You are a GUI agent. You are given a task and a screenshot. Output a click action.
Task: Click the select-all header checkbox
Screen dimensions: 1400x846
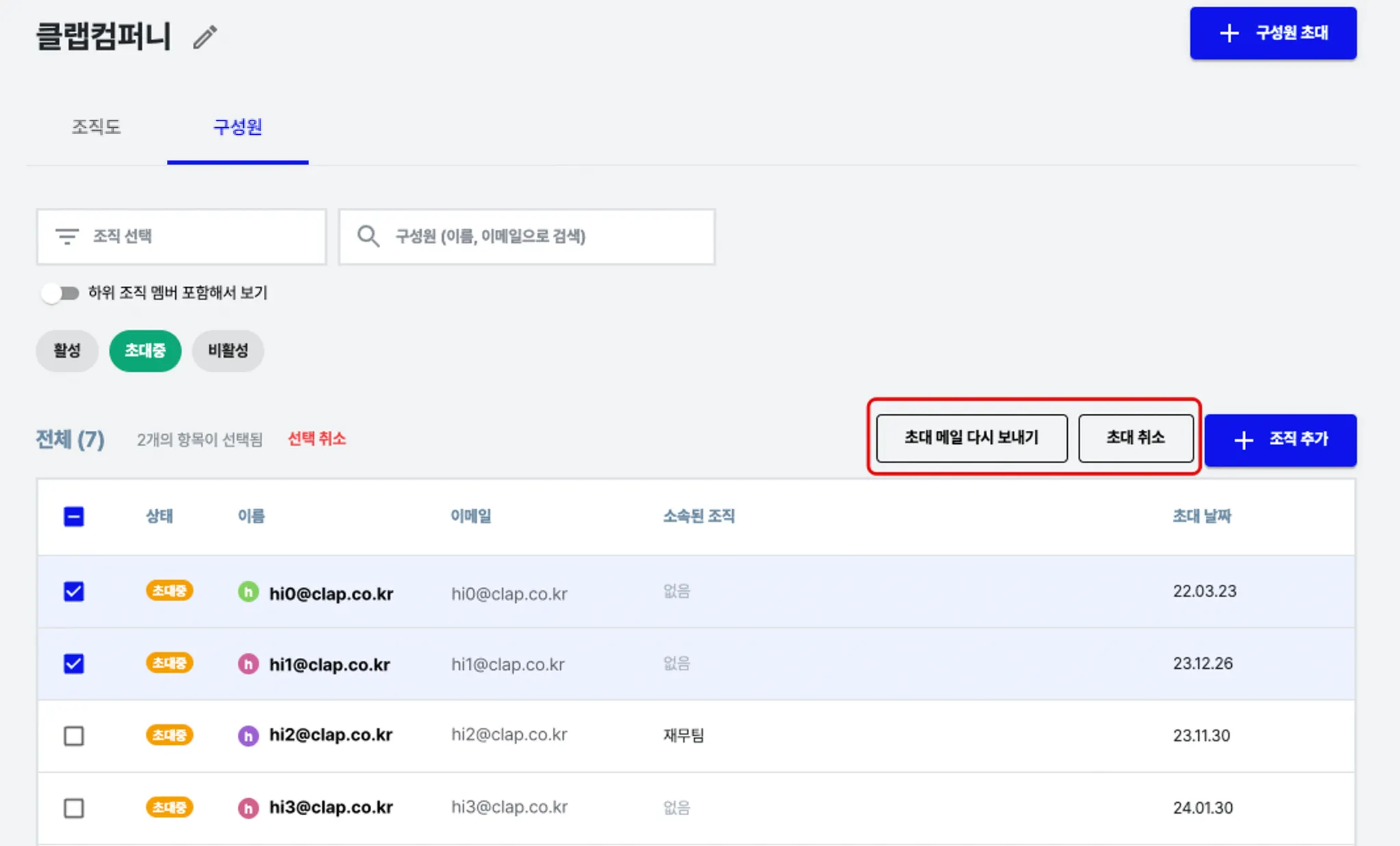pos(74,516)
